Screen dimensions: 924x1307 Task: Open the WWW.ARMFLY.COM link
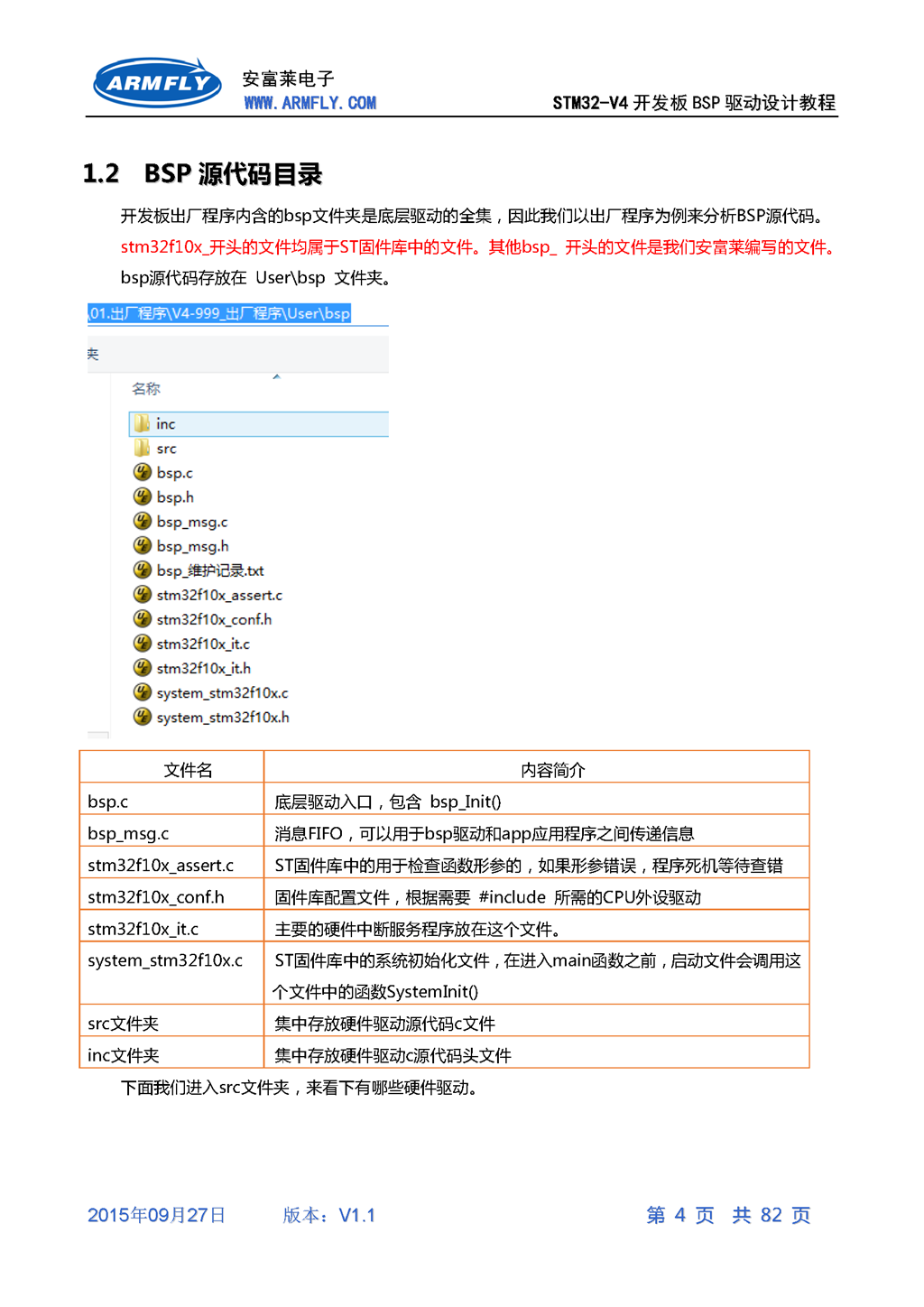pos(310,103)
